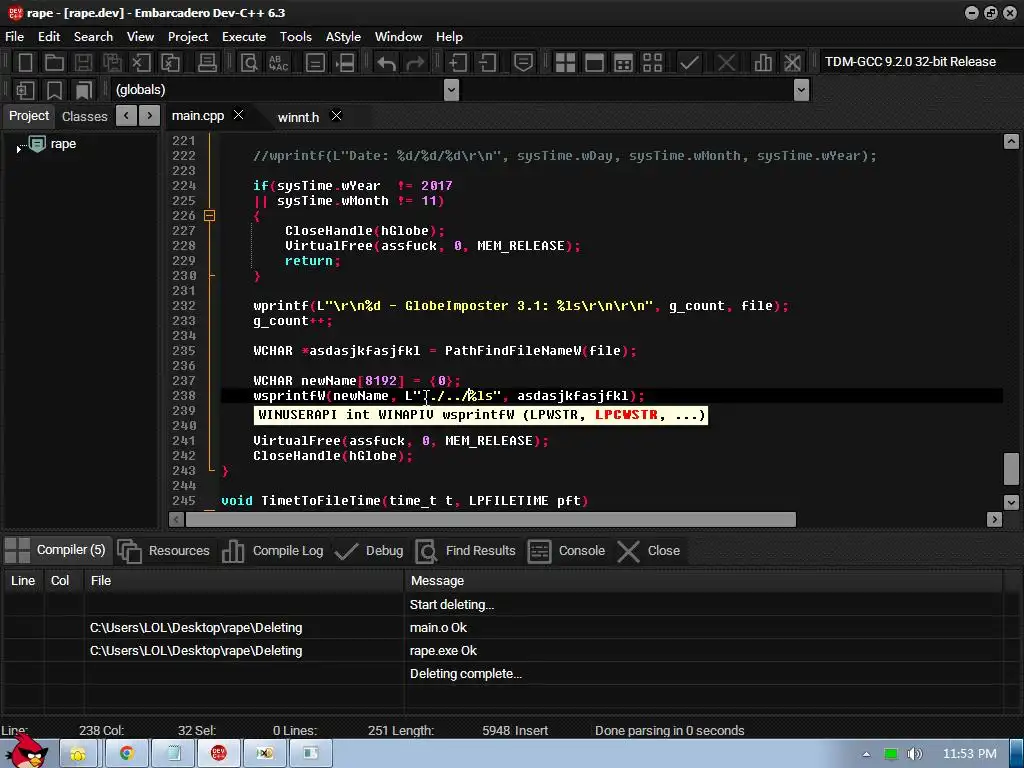This screenshot has width=1024, height=768.
Task: Open profile analysis bar chart icon
Action: (763, 63)
